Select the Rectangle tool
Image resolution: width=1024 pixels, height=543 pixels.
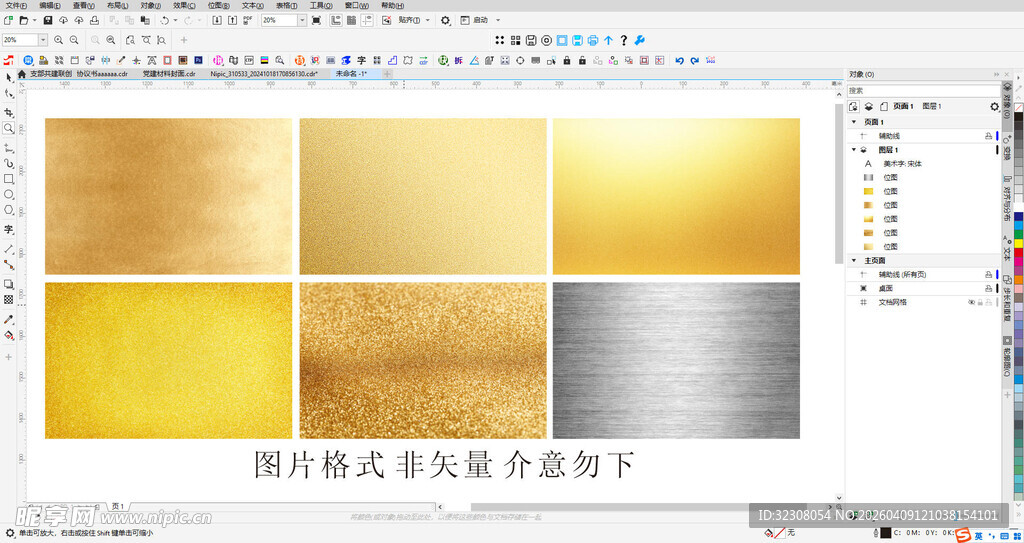[x=9, y=178]
